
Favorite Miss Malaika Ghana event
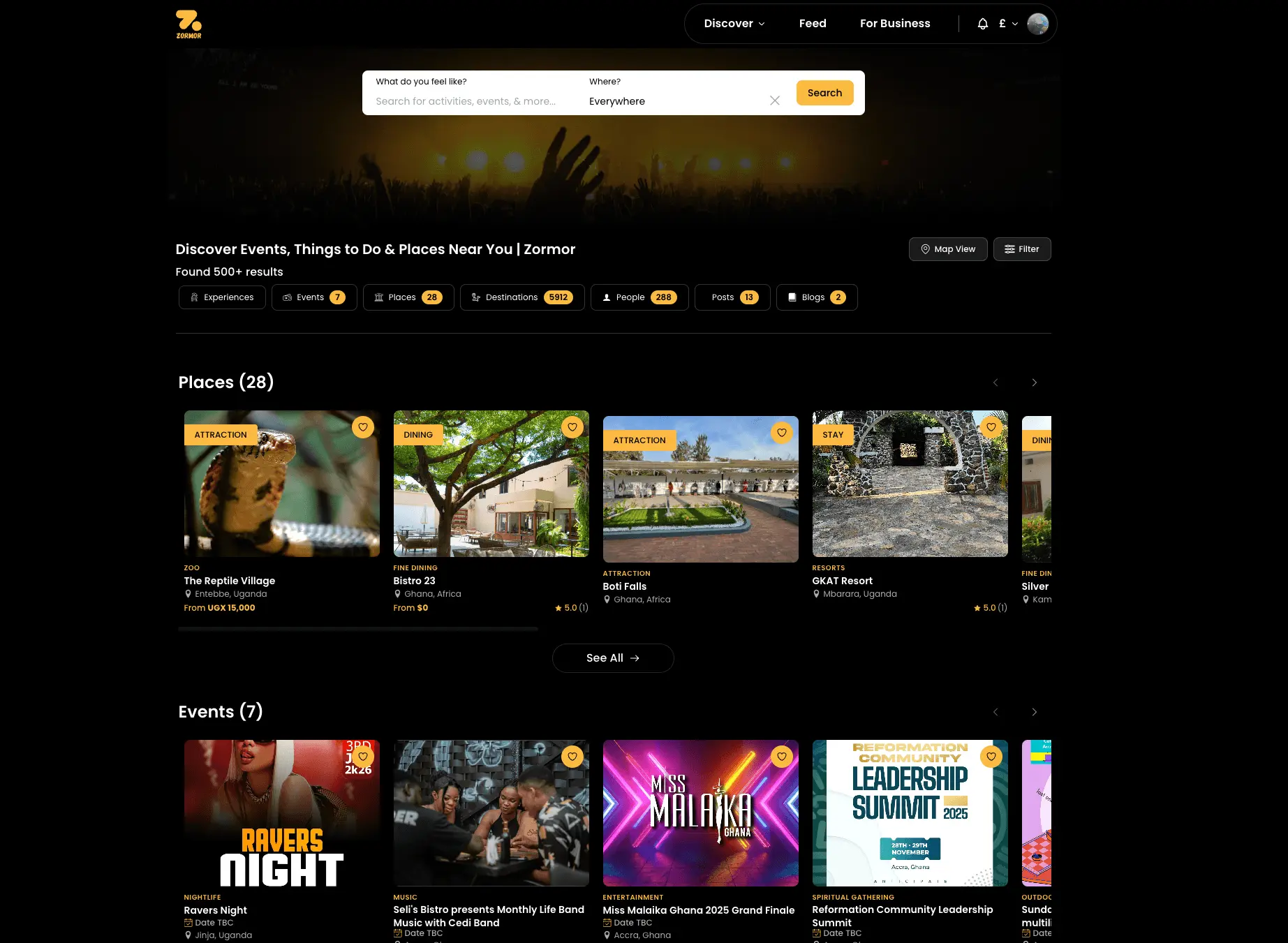tap(782, 757)
